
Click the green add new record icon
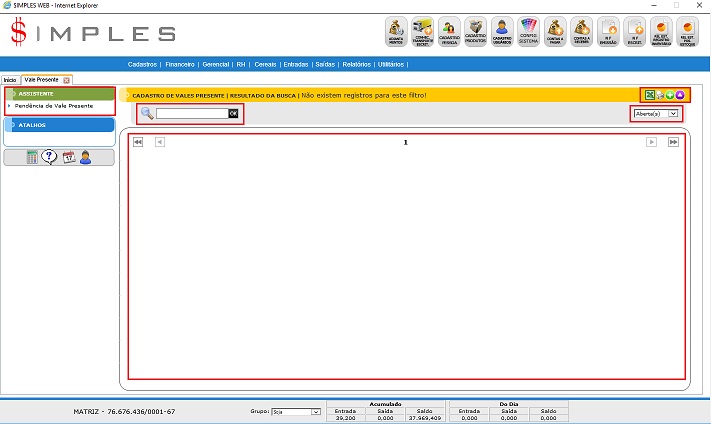pyautogui.click(x=670, y=95)
